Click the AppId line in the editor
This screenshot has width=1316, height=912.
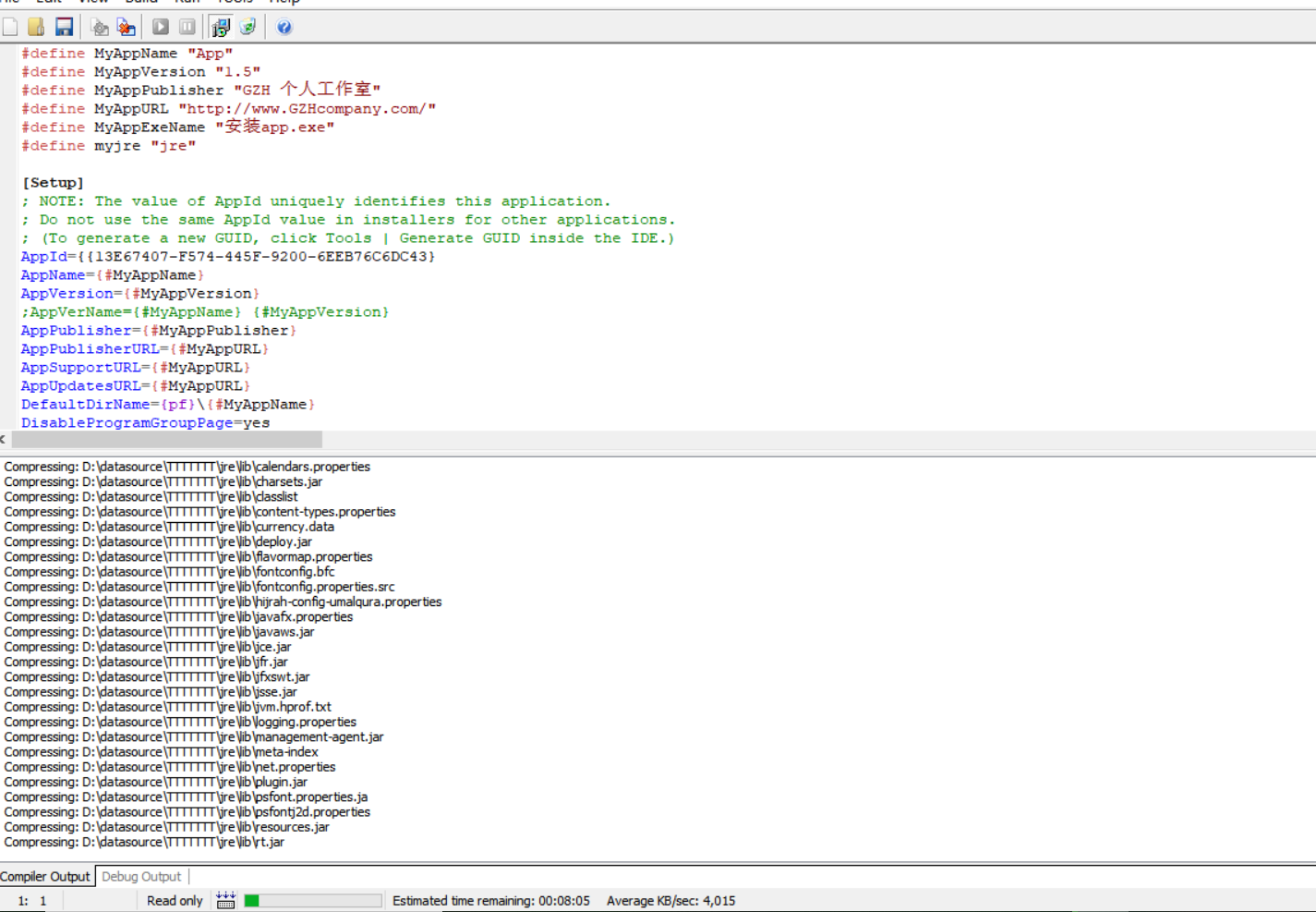(139, 256)
